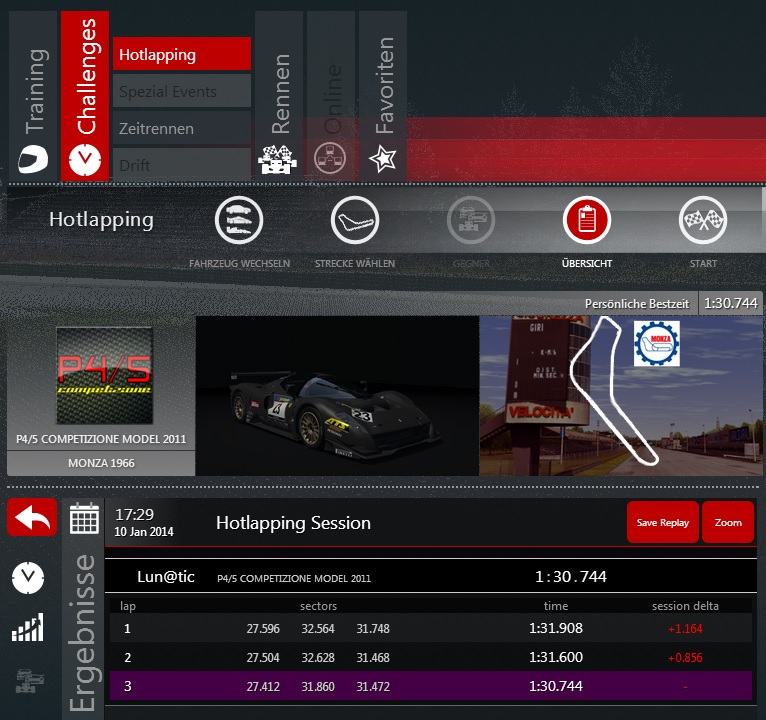
Task: Click the MONZA 1966 label
Action: (101, 463)
